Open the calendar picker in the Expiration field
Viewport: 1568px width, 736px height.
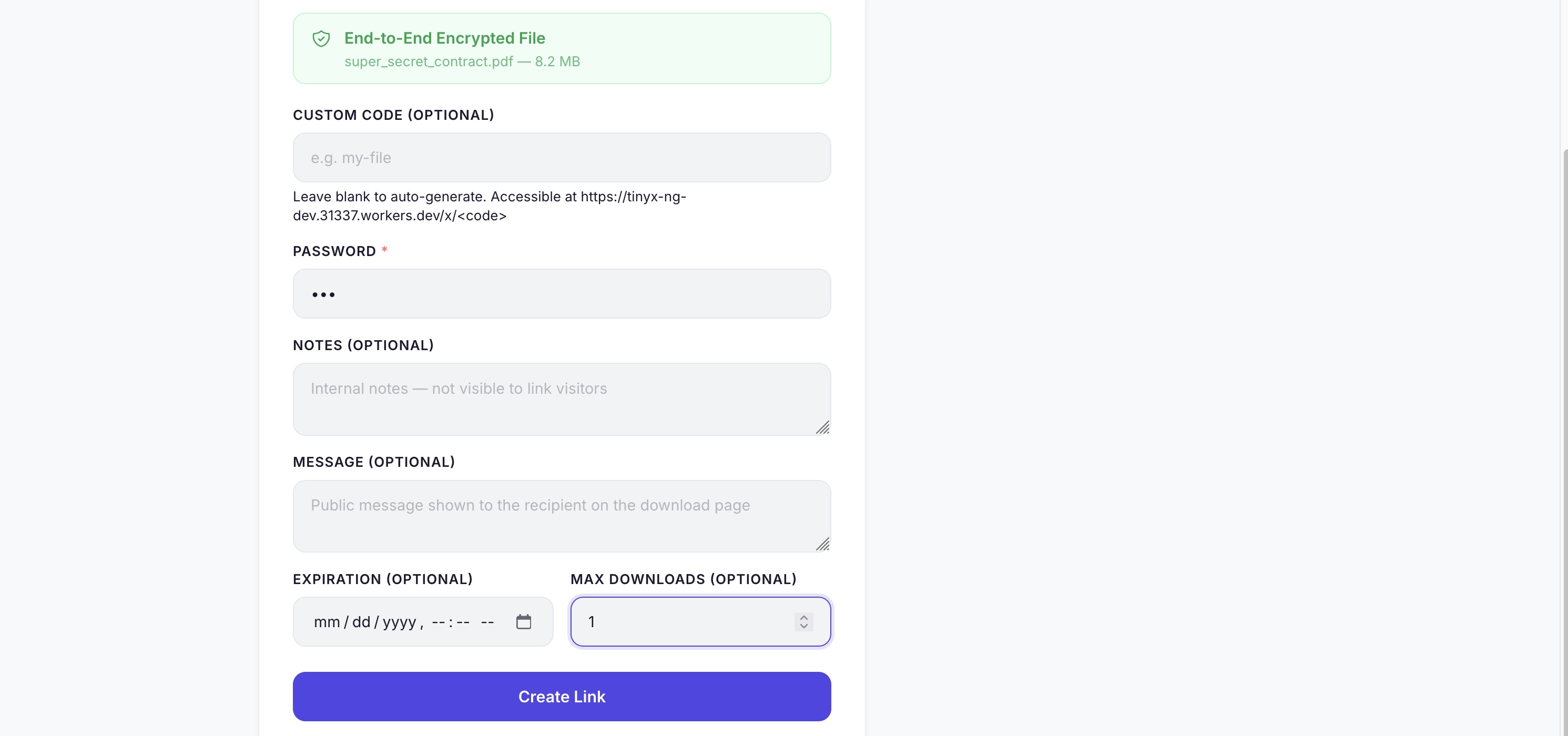point(524,621)
